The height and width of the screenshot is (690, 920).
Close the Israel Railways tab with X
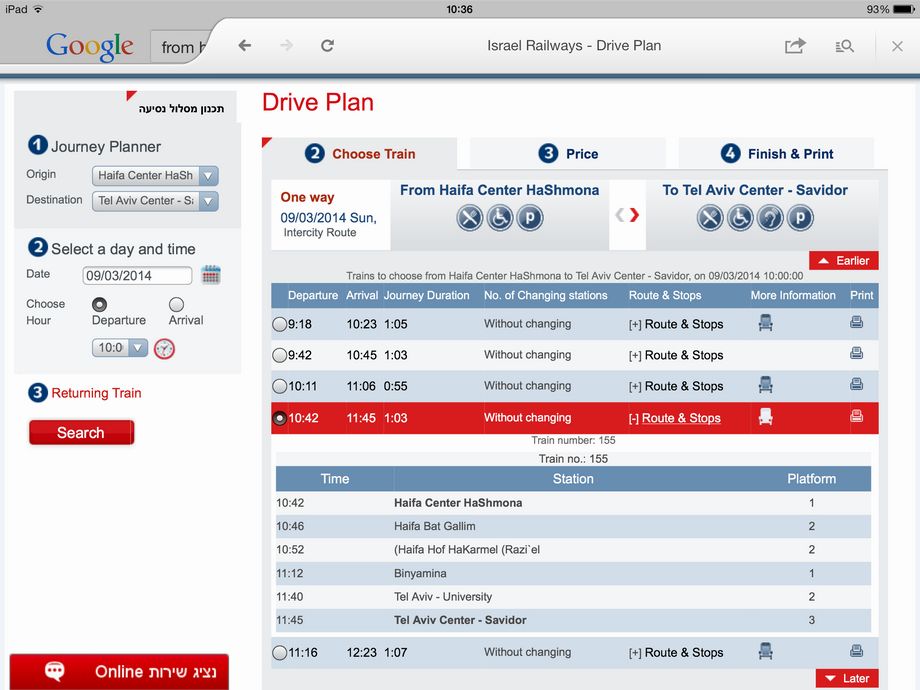click(897, 46)
